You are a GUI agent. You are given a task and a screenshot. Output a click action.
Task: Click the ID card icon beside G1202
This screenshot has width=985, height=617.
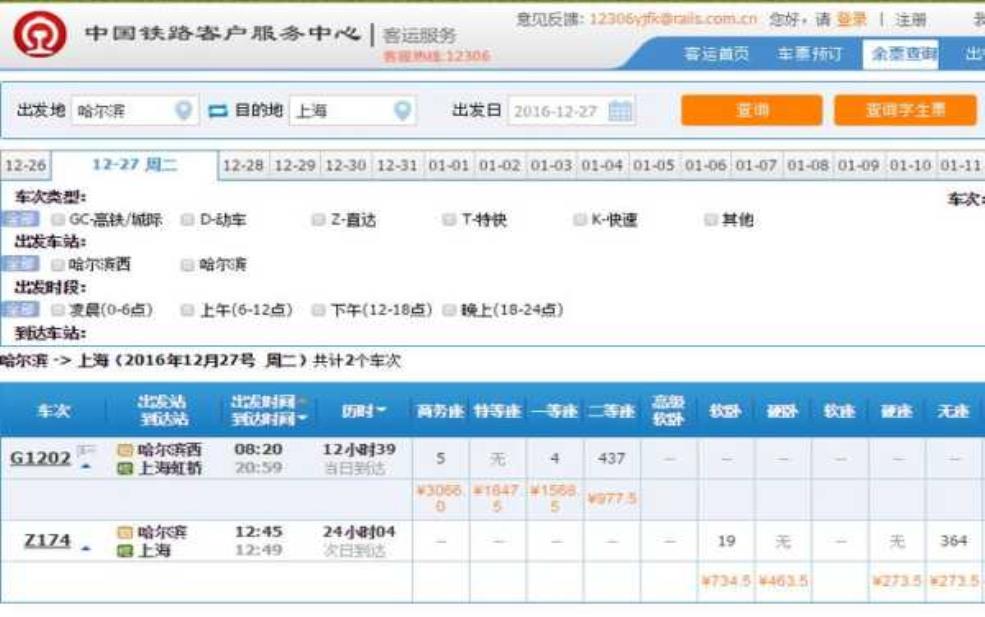[x=86, y=452]
